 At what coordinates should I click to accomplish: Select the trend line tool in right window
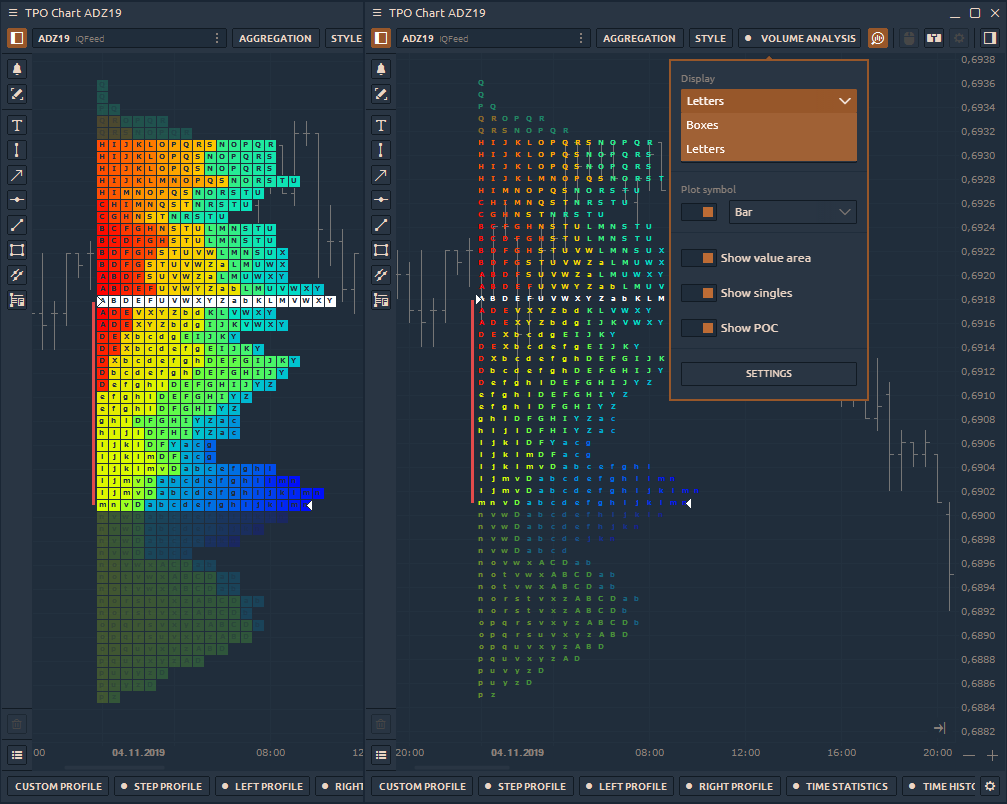(381, 225)
